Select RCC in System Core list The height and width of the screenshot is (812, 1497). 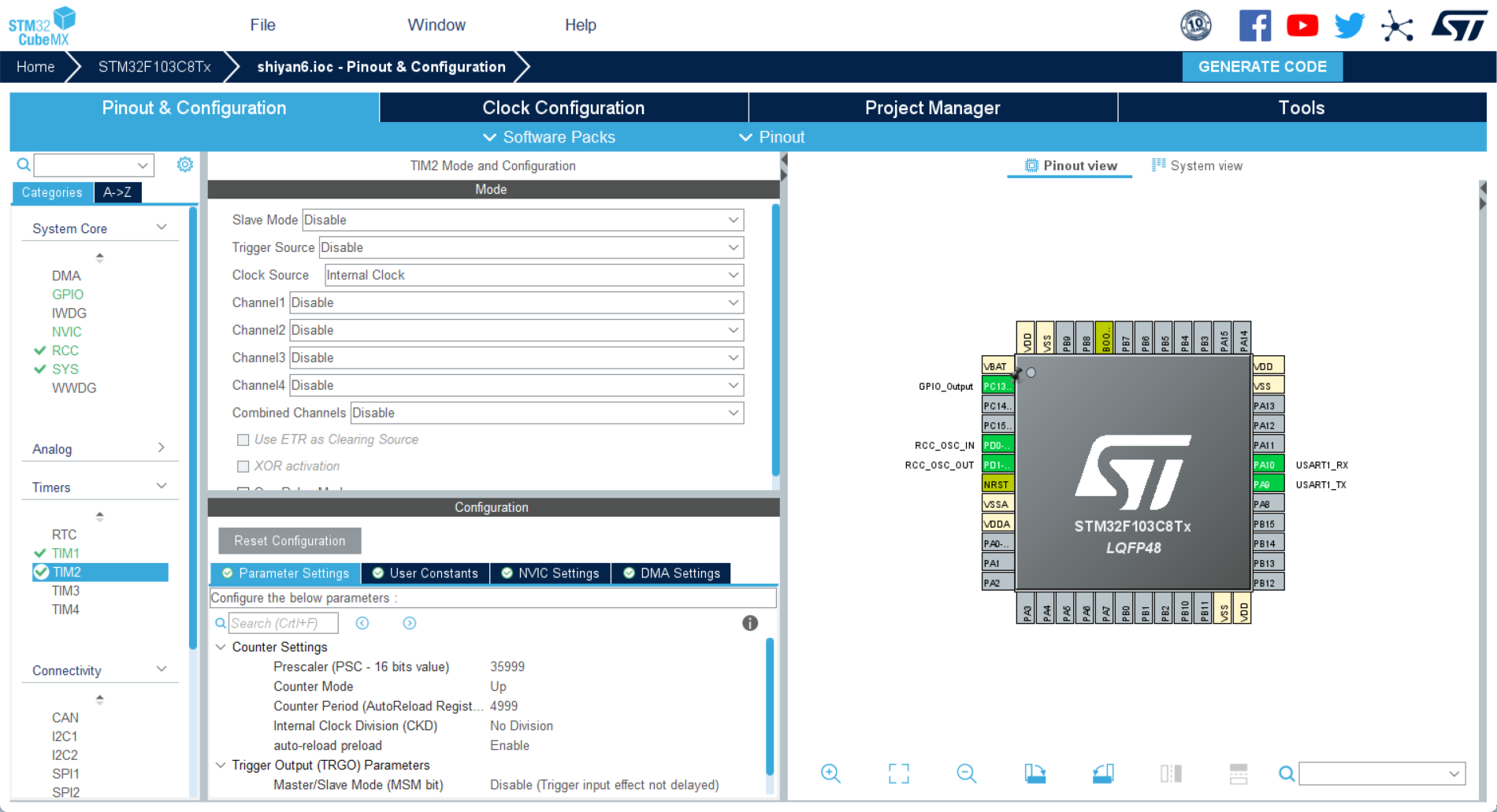65,350
